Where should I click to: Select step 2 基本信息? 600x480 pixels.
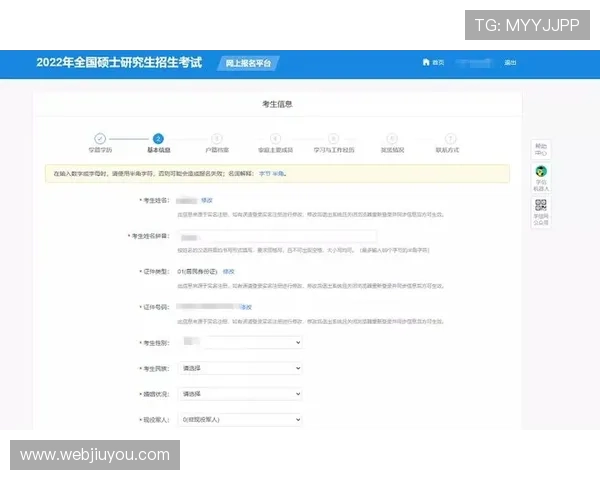click(x=158, y=143)
